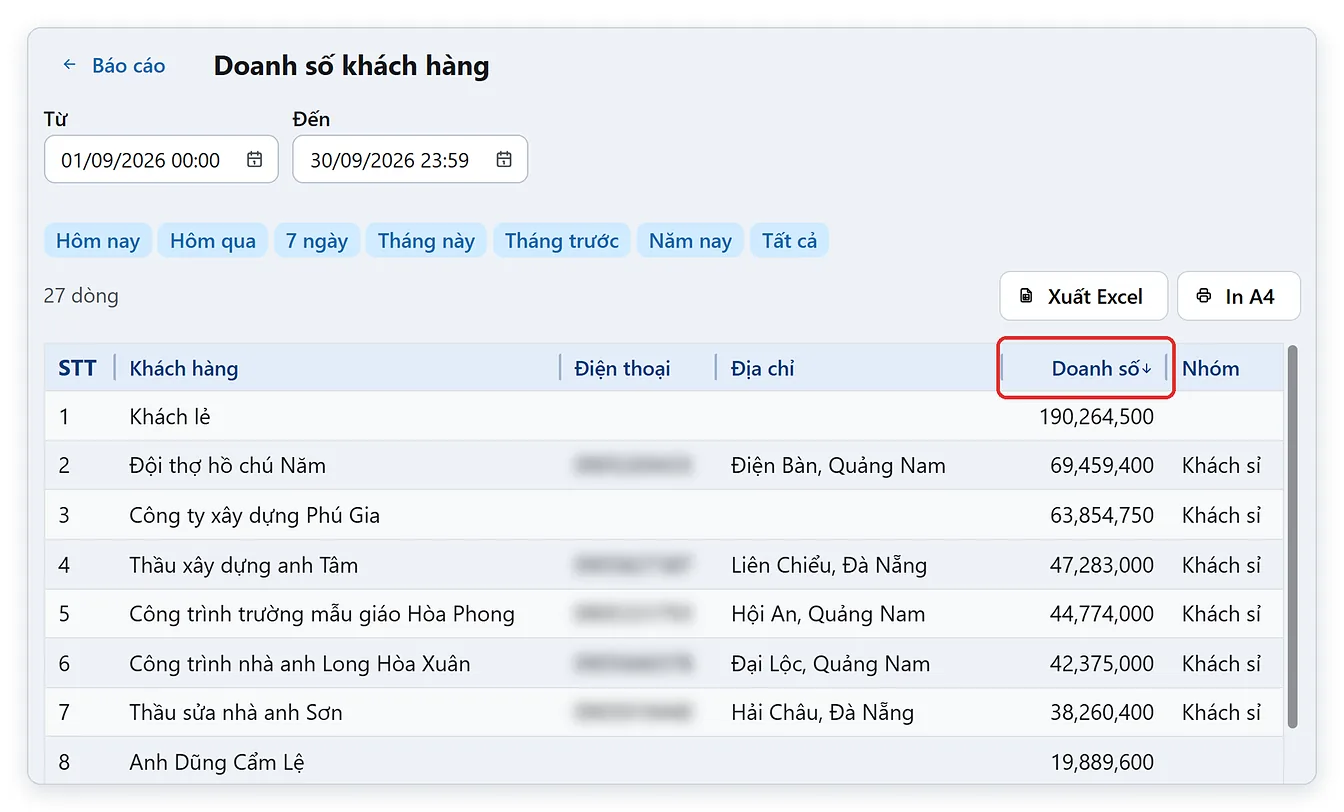
Task: Click the revenue value 47,283,000
Action: click(x=1102, y=565)
